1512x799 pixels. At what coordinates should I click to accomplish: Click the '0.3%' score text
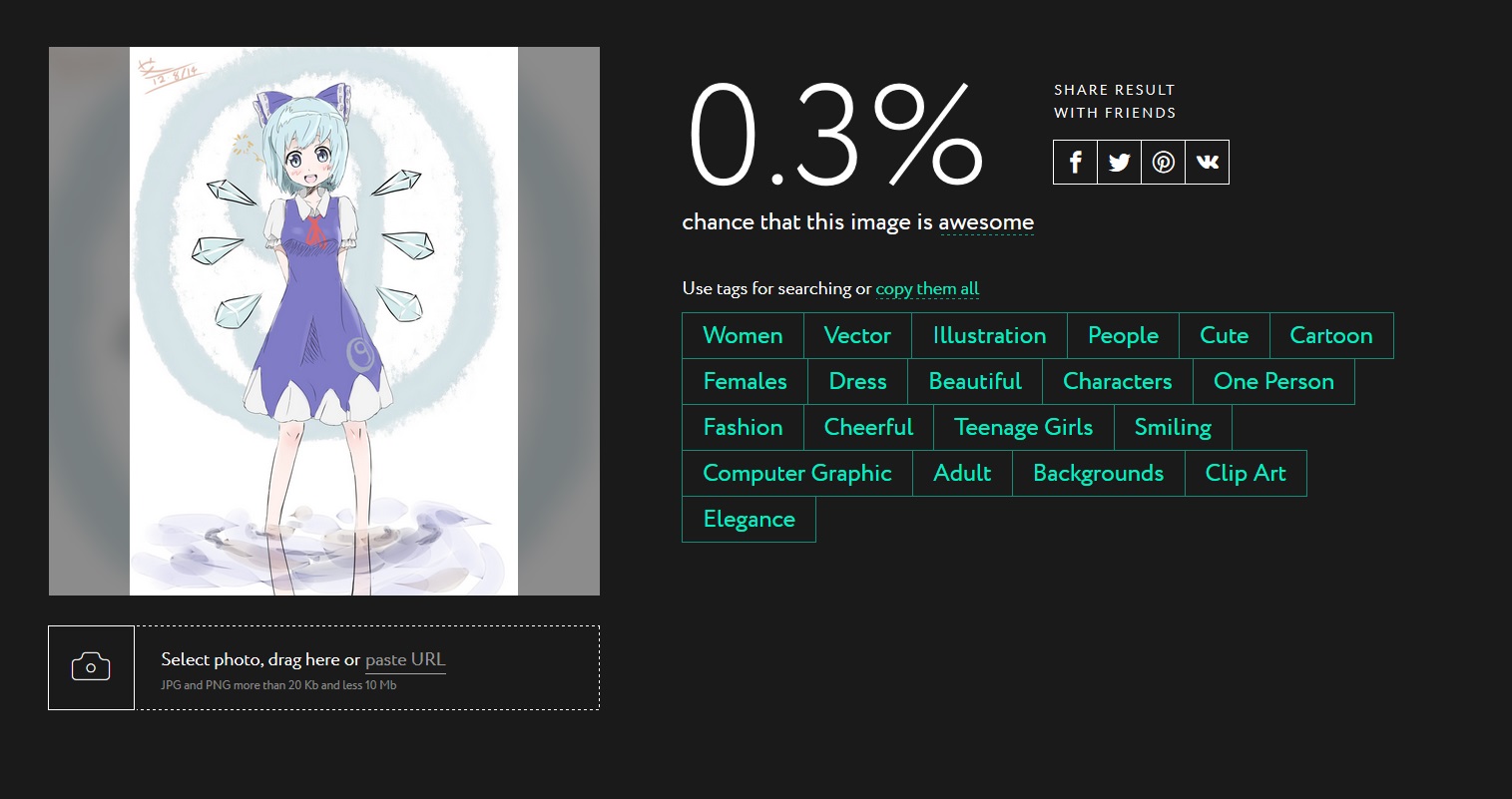(x=836, y=136)
